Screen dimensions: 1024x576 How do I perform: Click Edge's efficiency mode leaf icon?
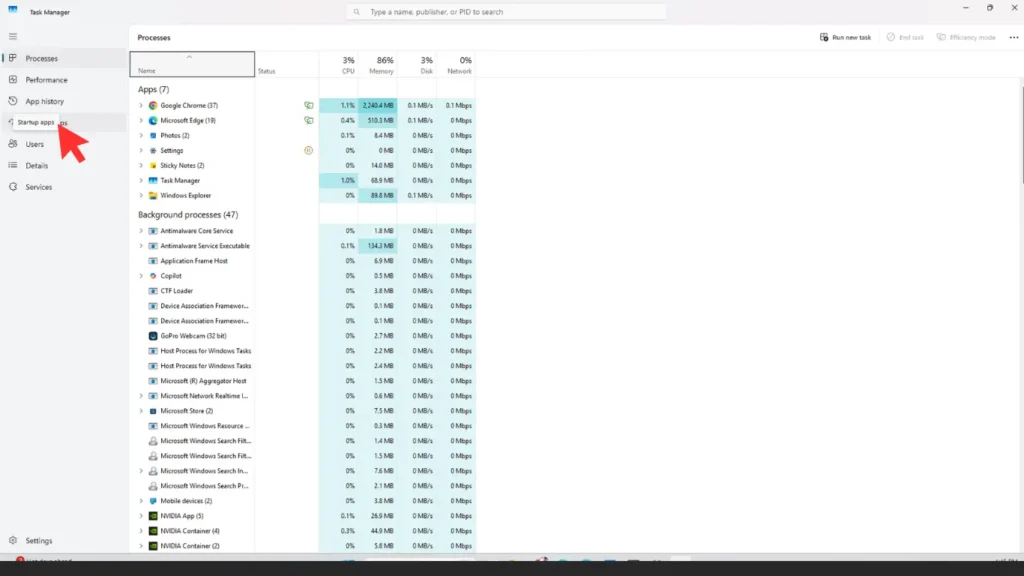tap(307, 120)
